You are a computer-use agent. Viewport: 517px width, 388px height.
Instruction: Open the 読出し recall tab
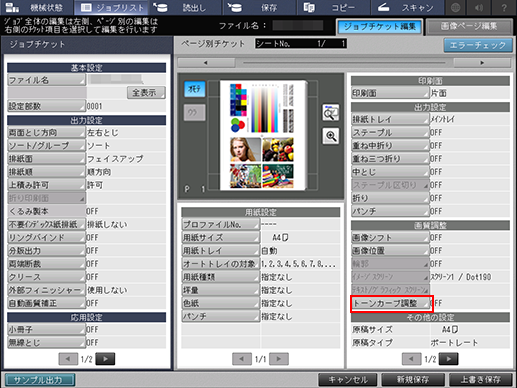(x=185, y=7)
